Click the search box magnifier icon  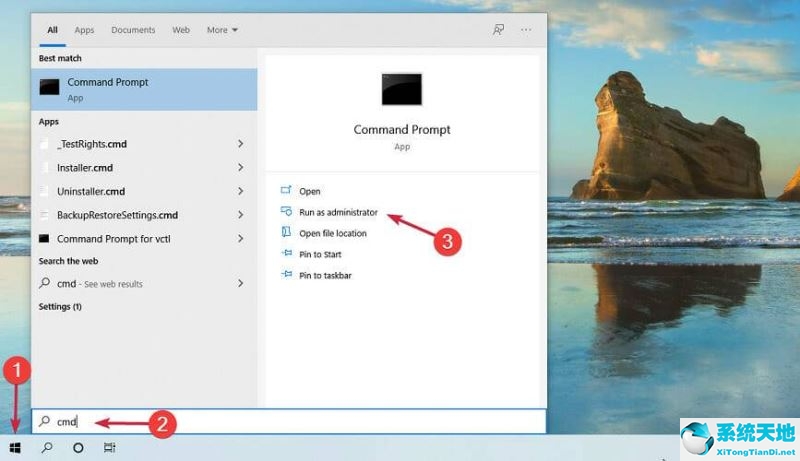(44, 421)
